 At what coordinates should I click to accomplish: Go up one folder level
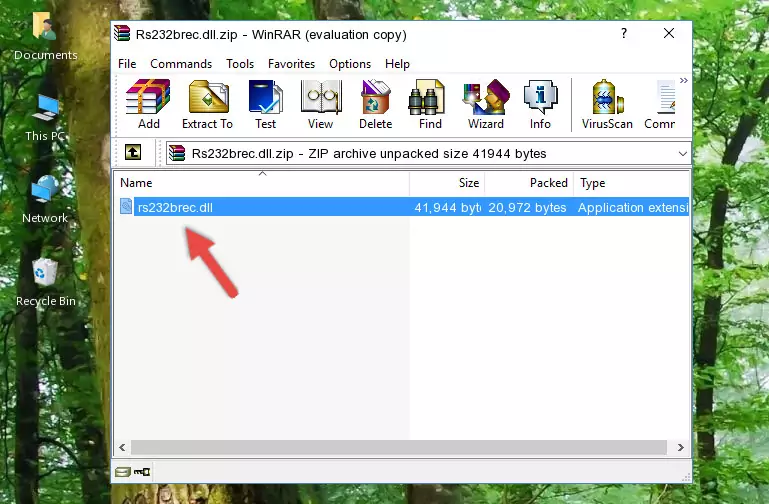[x=133, y=152]
